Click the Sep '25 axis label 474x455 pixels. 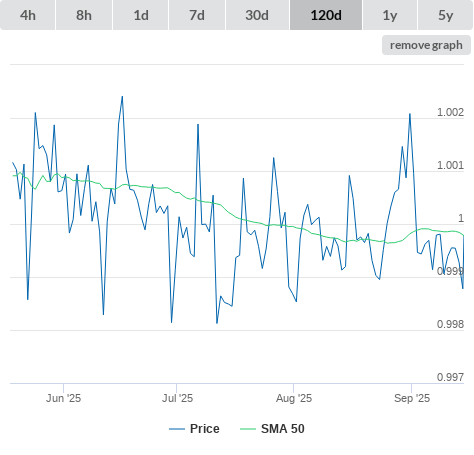tap(412, 398)
